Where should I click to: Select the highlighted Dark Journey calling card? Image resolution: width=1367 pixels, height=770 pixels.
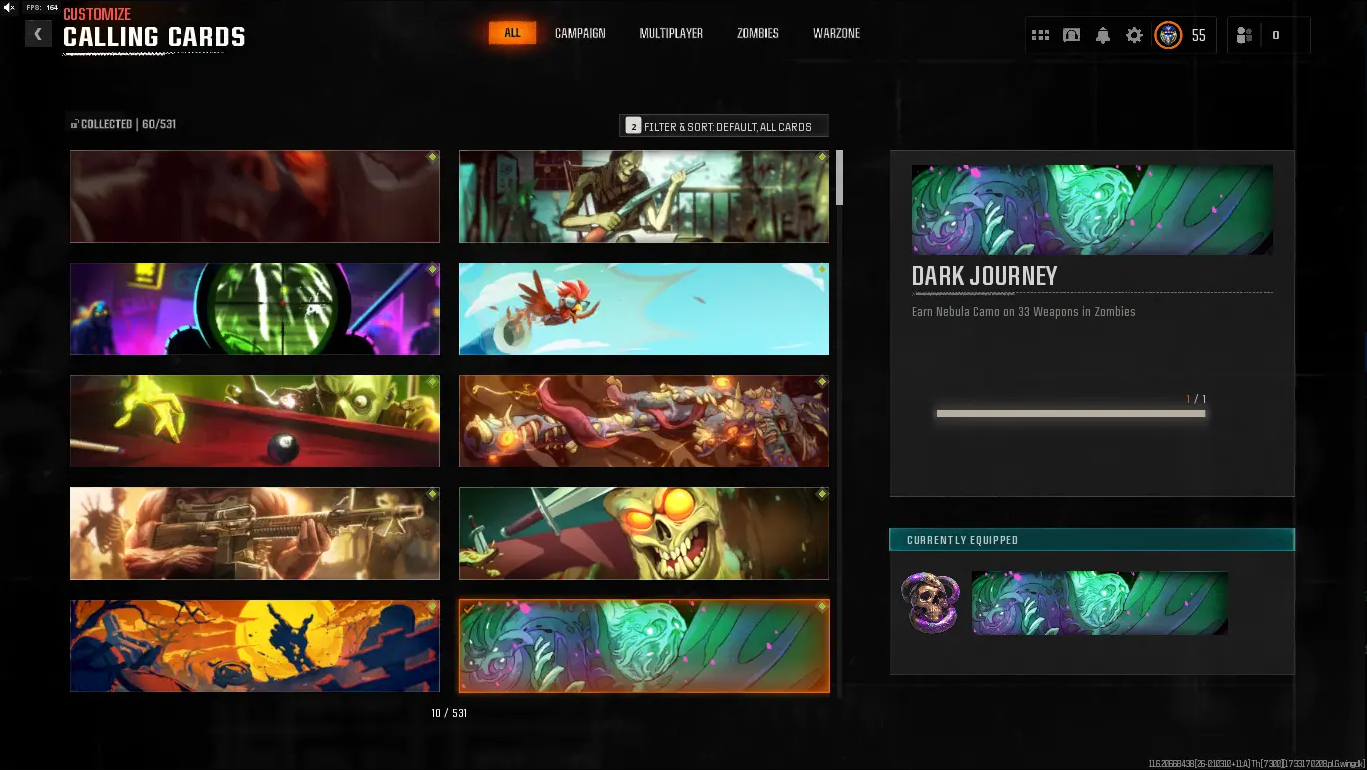(x=644, y=646)
